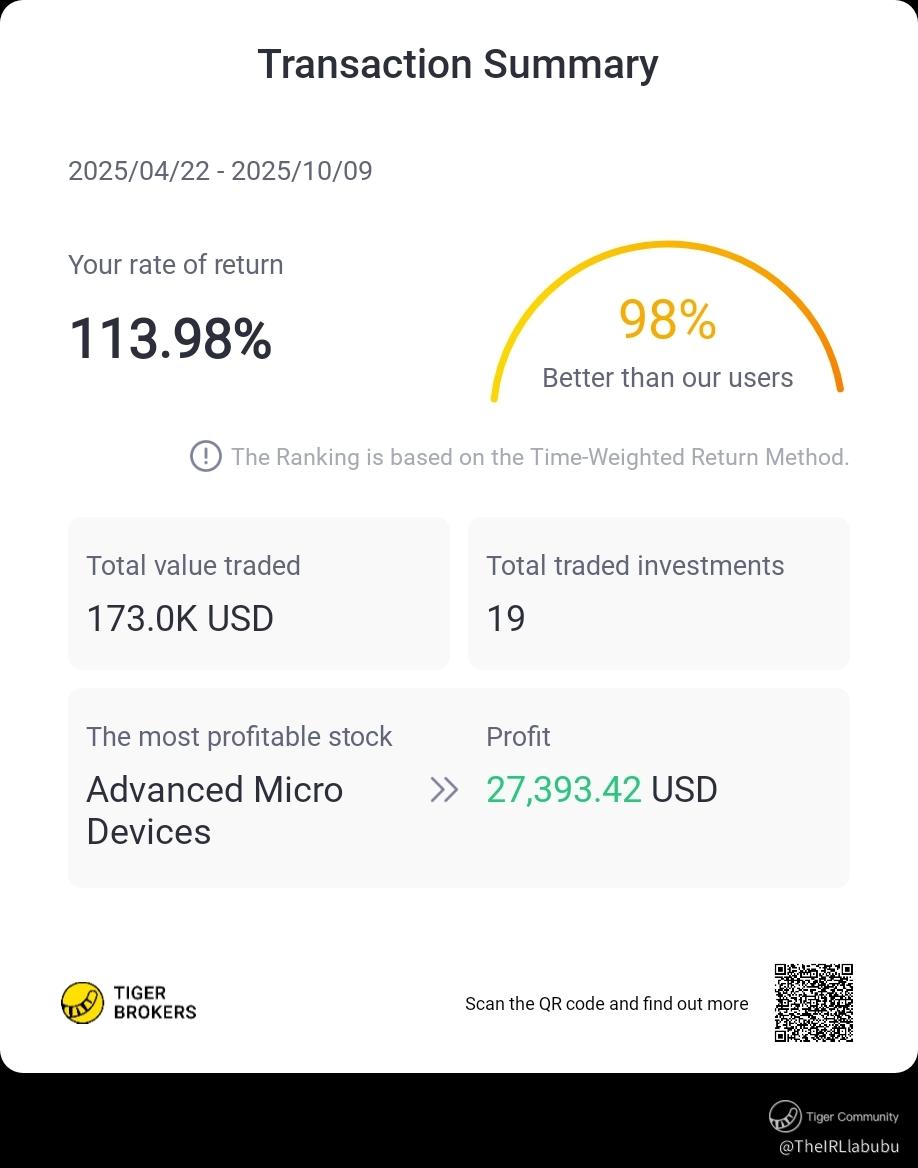This screenshot has width=918, height=1168.
Task: Click the 98% gauge arc
Action: [667, 320]
